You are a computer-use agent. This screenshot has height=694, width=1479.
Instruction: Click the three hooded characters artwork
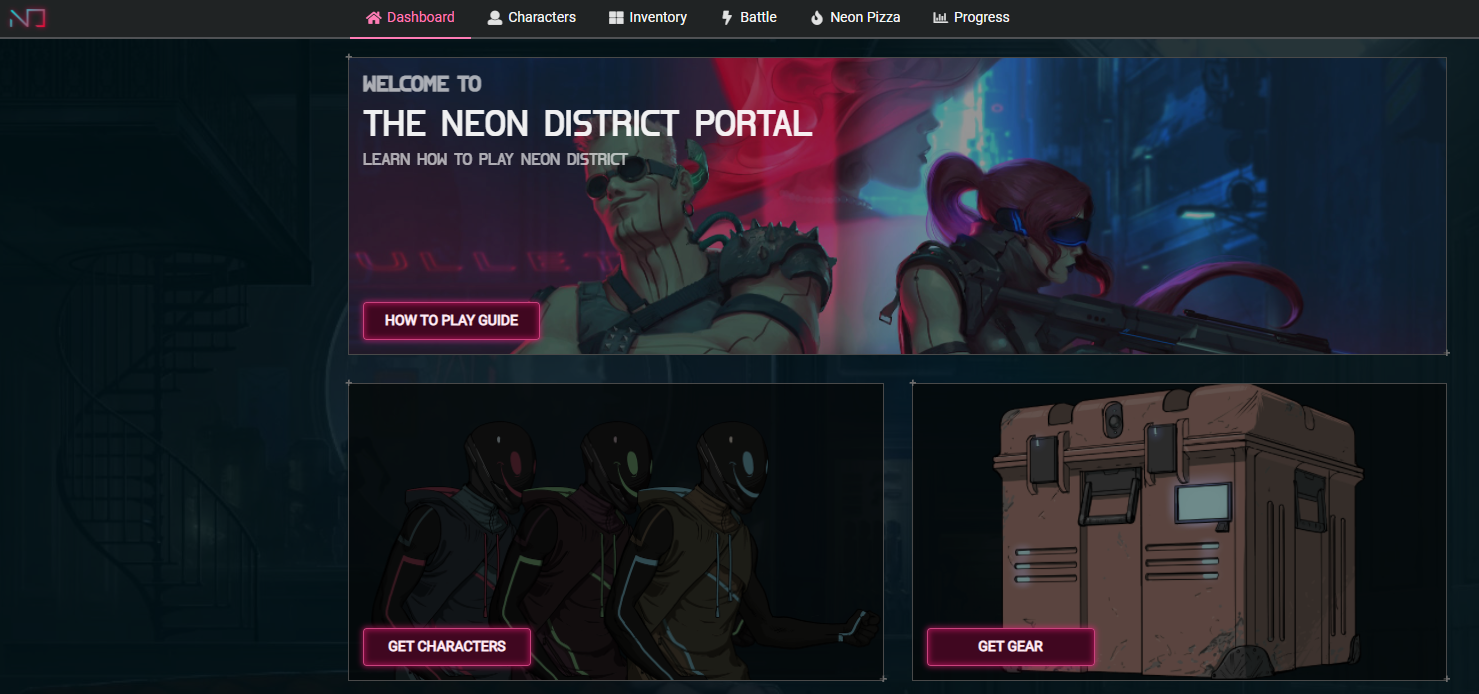(x=616, y=532)
